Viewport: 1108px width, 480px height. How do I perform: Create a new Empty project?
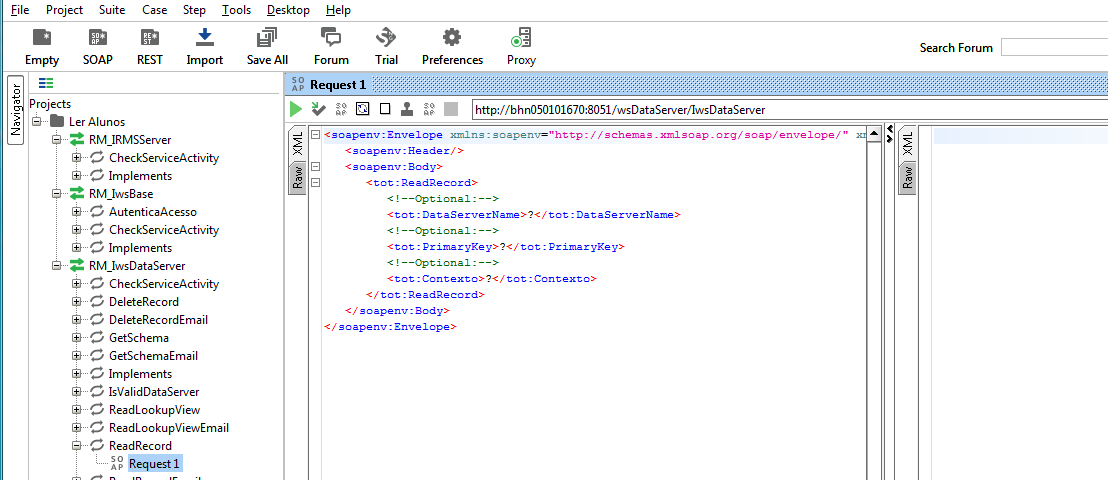click(x=42, y=47)
